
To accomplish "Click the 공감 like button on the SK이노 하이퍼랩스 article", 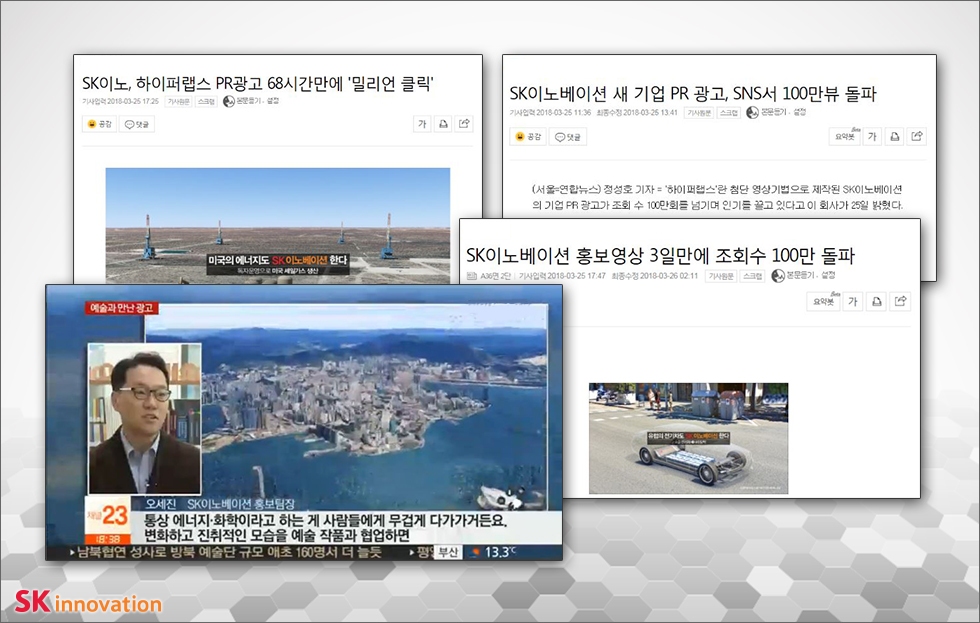I will coord(98,124).
